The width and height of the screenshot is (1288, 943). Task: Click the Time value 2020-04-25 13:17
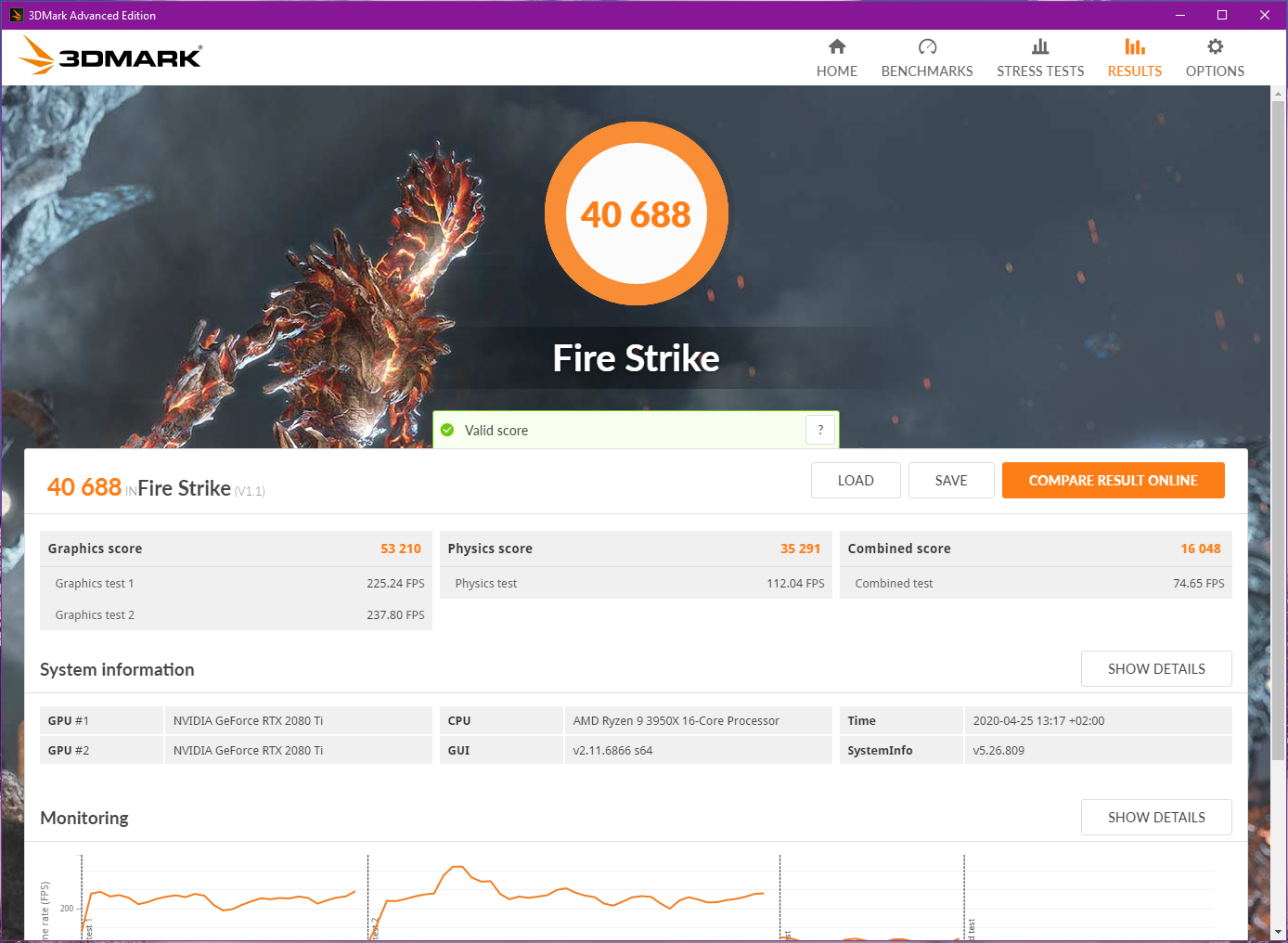(x=1038, y=720)
